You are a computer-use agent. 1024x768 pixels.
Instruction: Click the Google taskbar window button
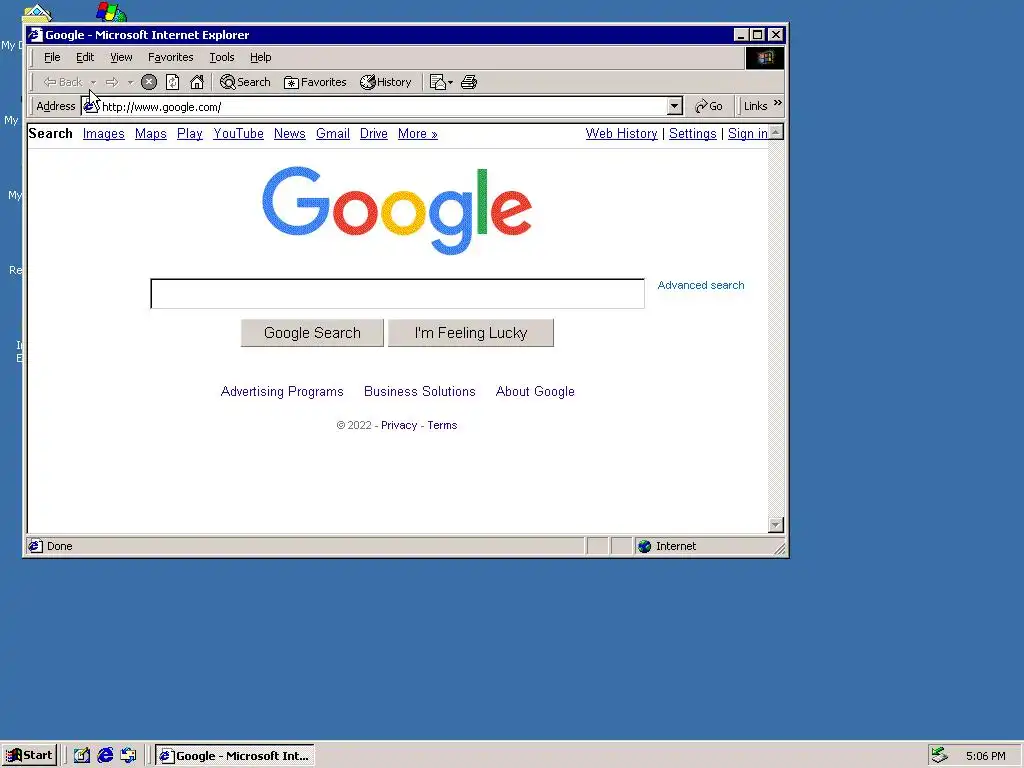pos(235,756)
